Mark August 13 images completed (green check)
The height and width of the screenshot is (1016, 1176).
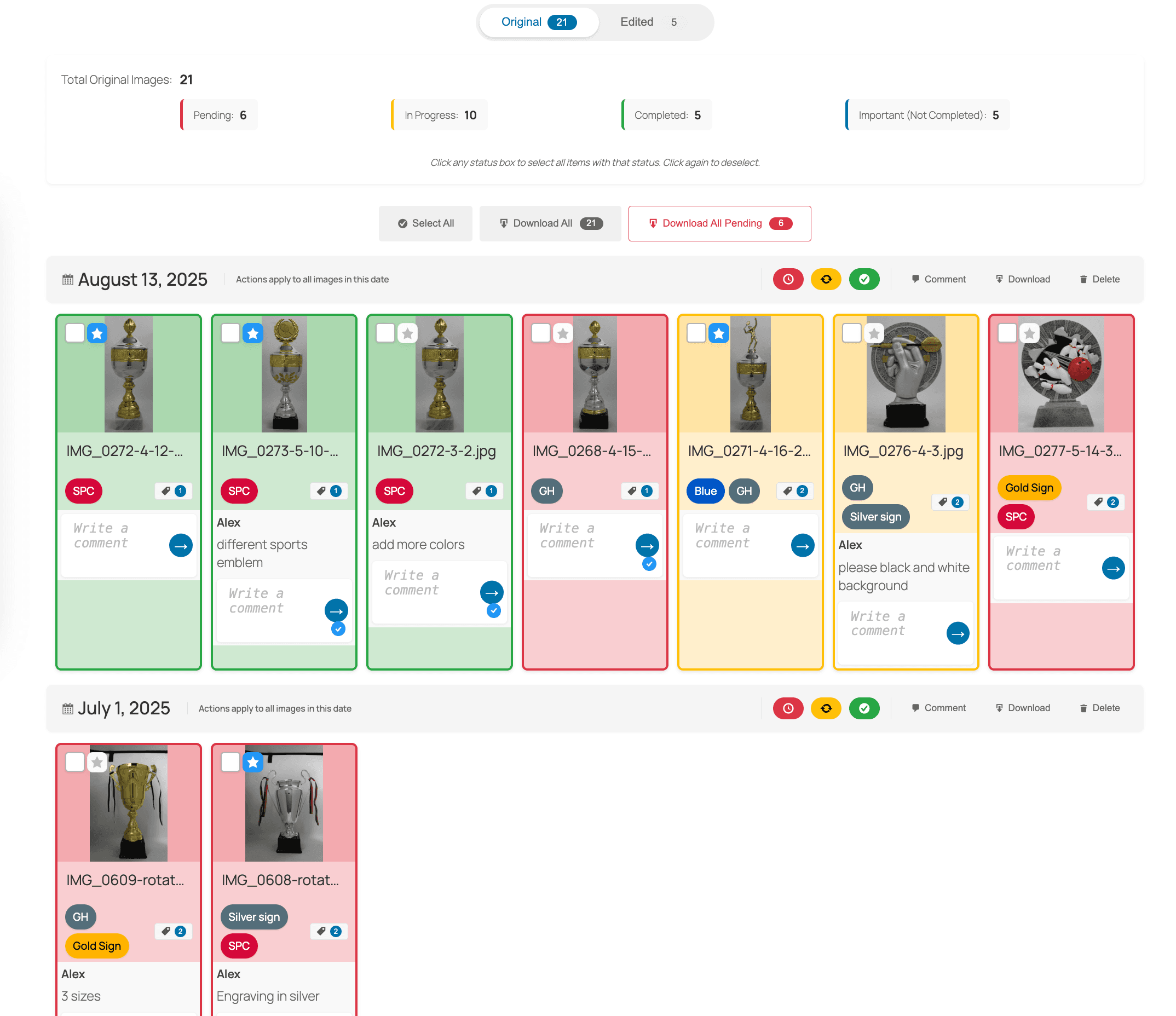pyautogui.click(x=864, y=279)
